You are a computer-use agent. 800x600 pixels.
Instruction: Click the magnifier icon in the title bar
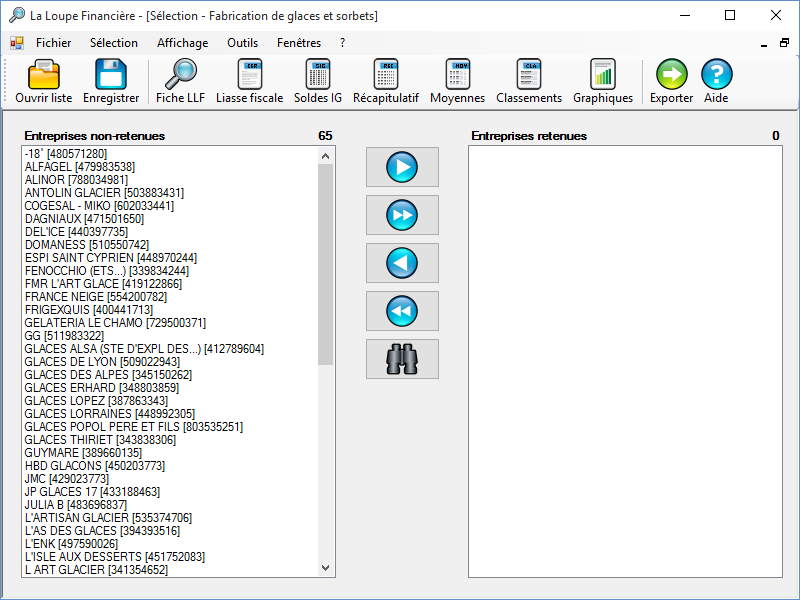[x=17, y=15]
